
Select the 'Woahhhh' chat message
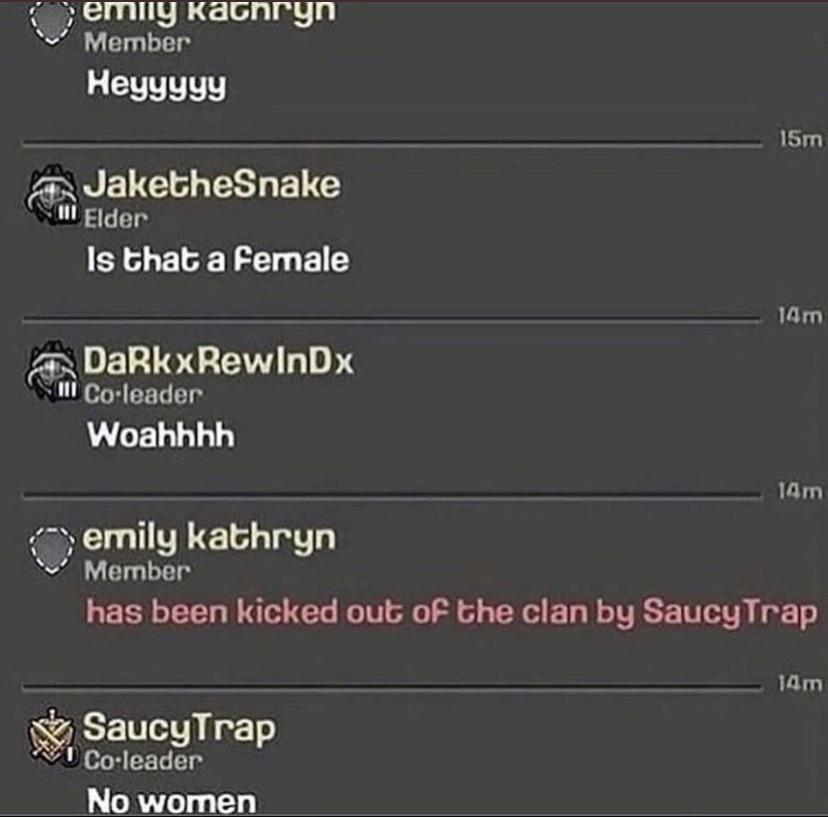161,435
